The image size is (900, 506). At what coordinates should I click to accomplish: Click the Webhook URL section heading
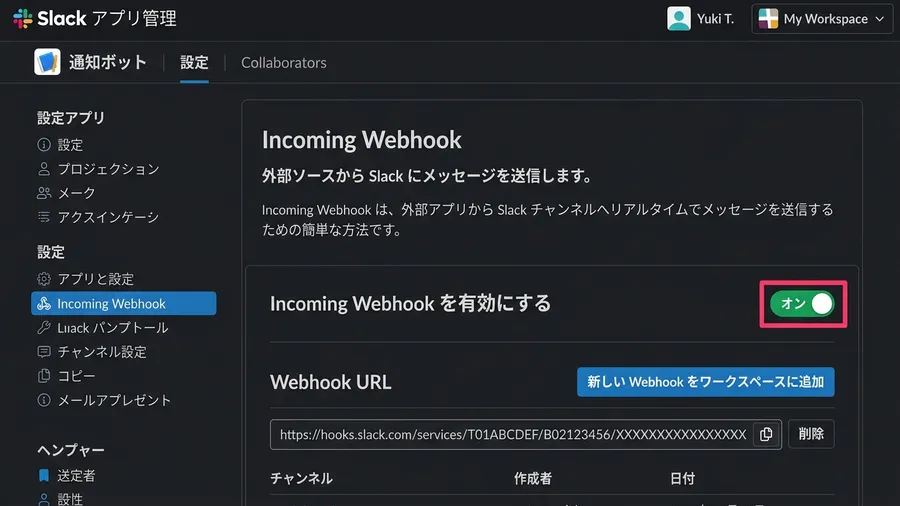pos(331,382)
